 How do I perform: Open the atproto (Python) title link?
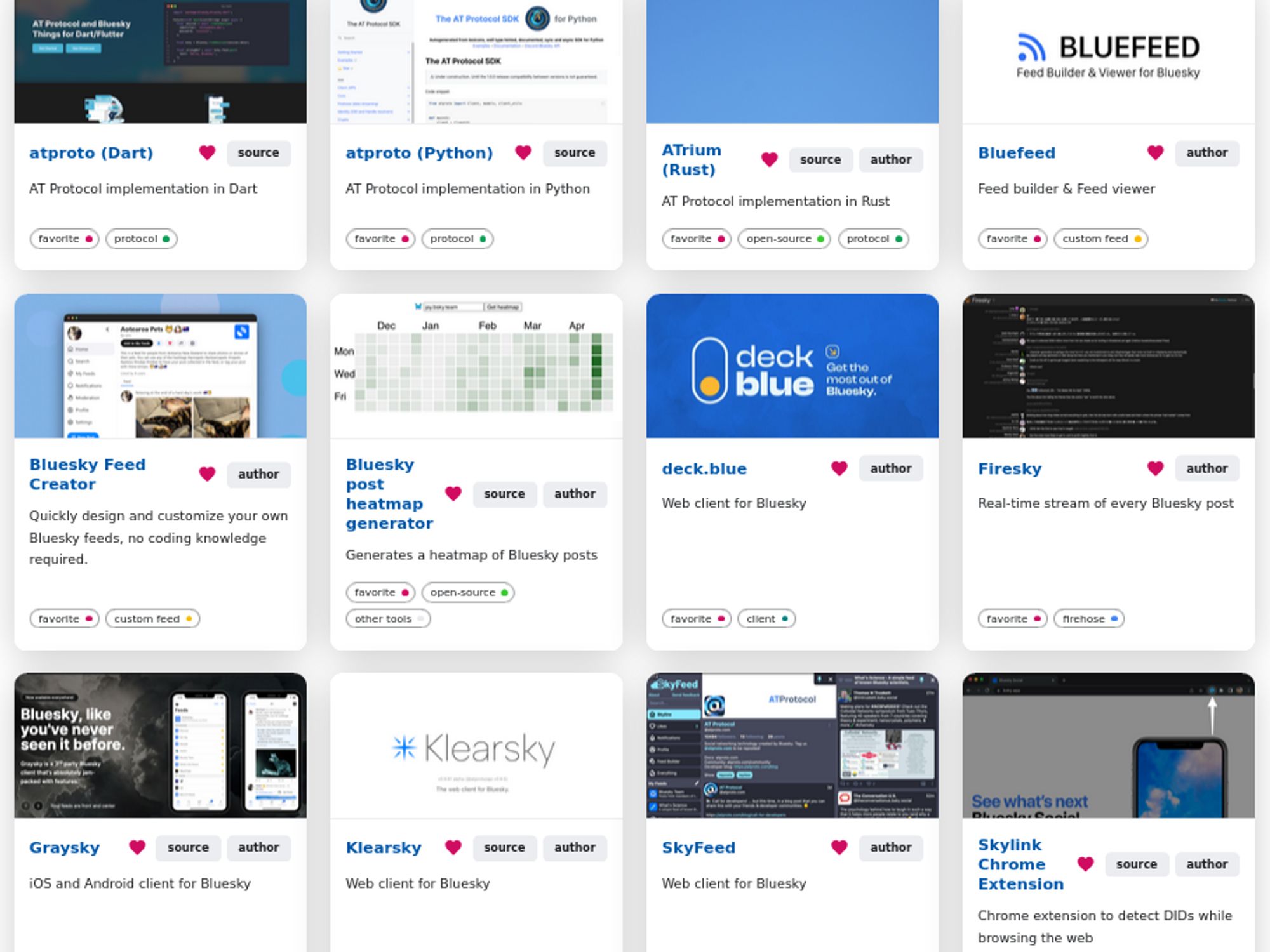419,153
